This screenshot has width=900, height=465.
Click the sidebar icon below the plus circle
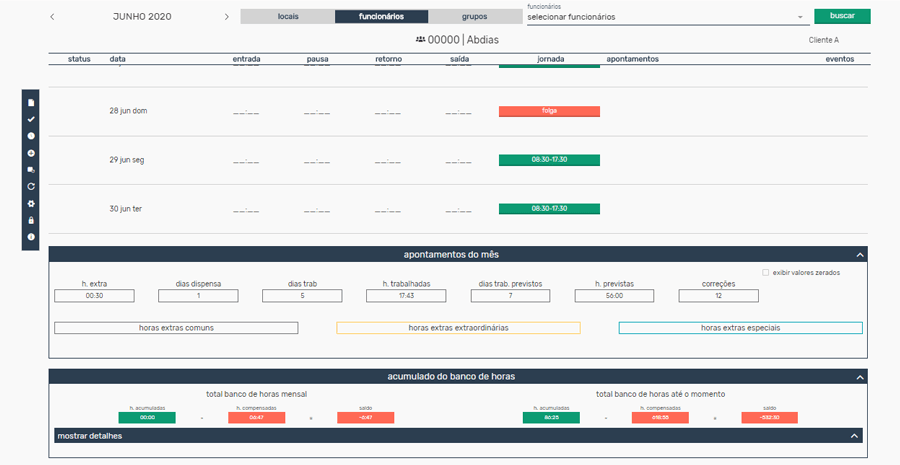coord(31,170)
